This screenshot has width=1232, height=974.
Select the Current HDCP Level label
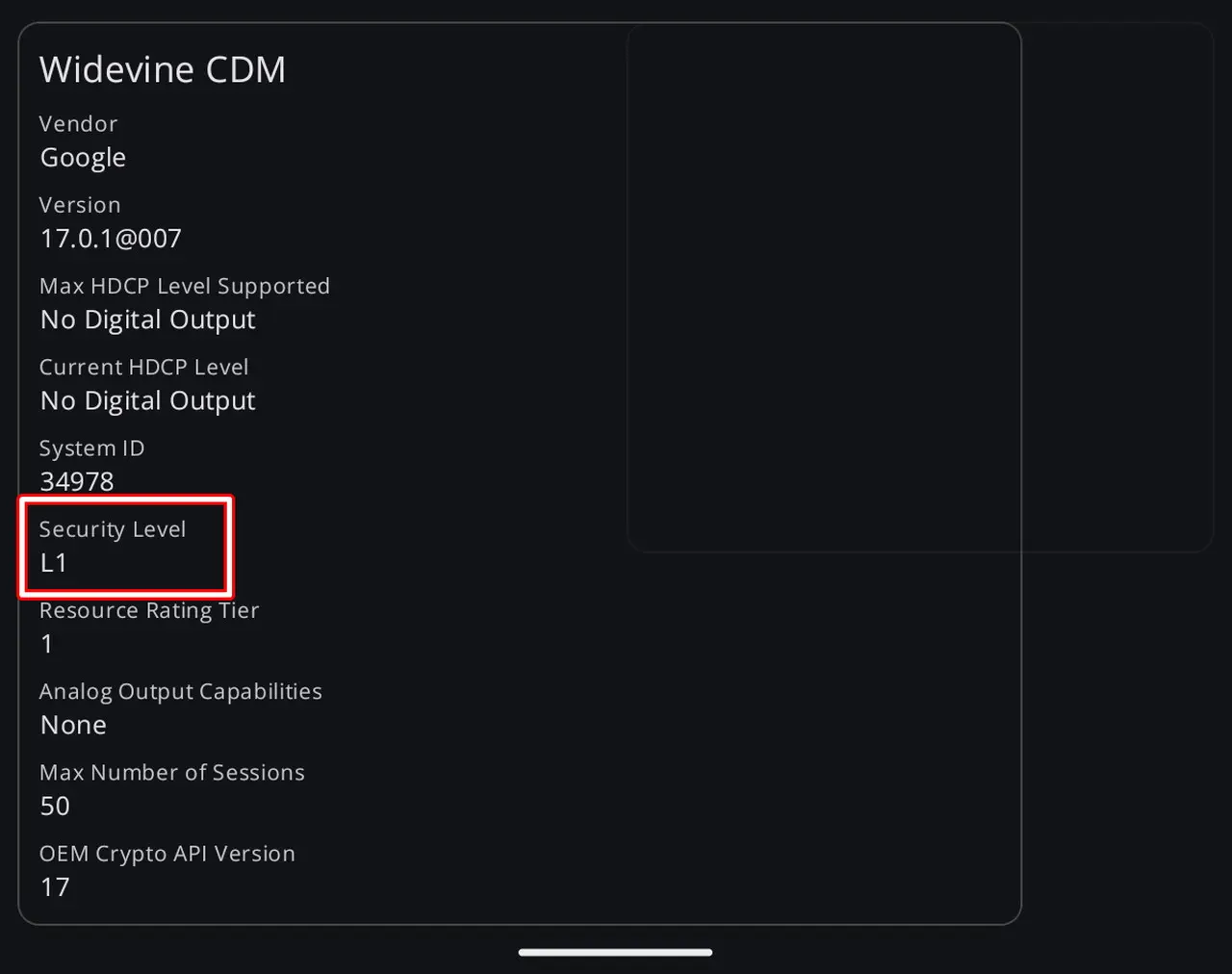coord(143,367)
